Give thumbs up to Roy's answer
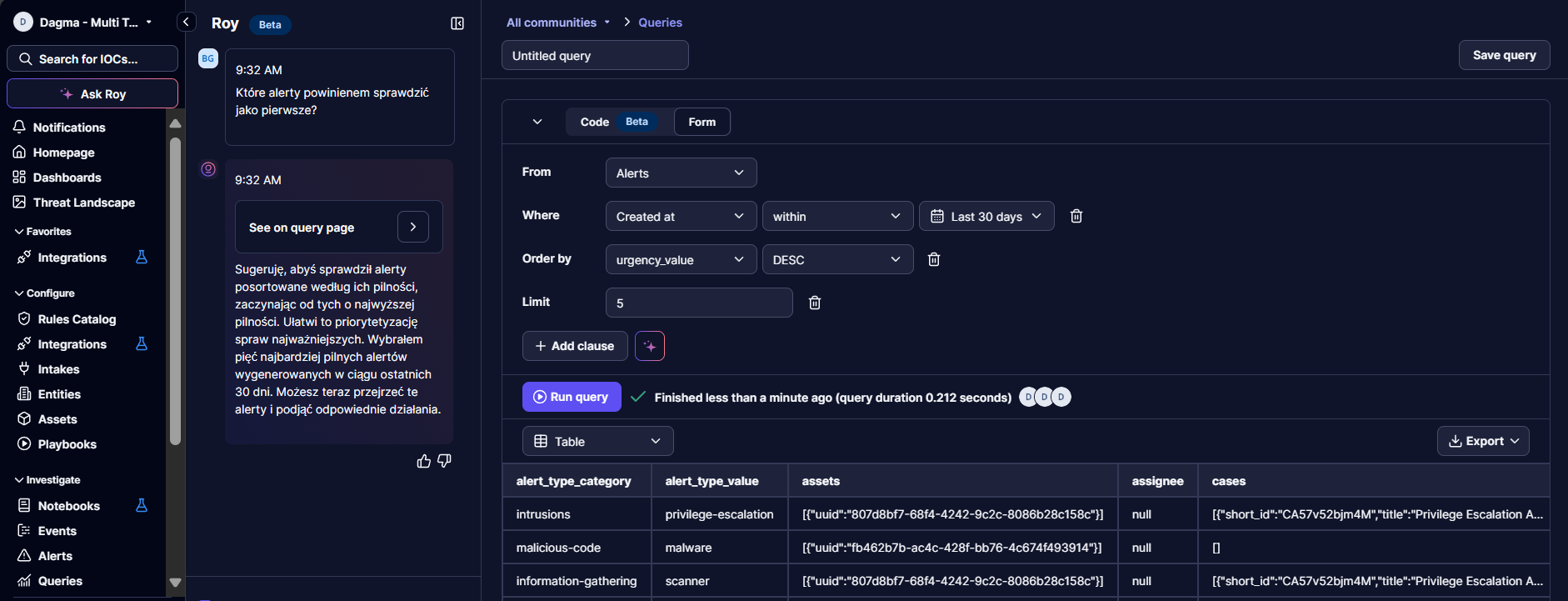Screen dimensions: 1568x601 (x=423, y=461)
